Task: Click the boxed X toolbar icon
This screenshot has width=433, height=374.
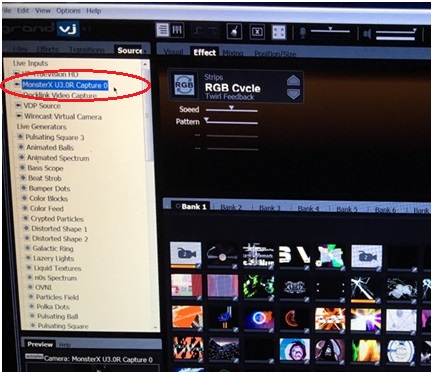Action: click(257, 32)
